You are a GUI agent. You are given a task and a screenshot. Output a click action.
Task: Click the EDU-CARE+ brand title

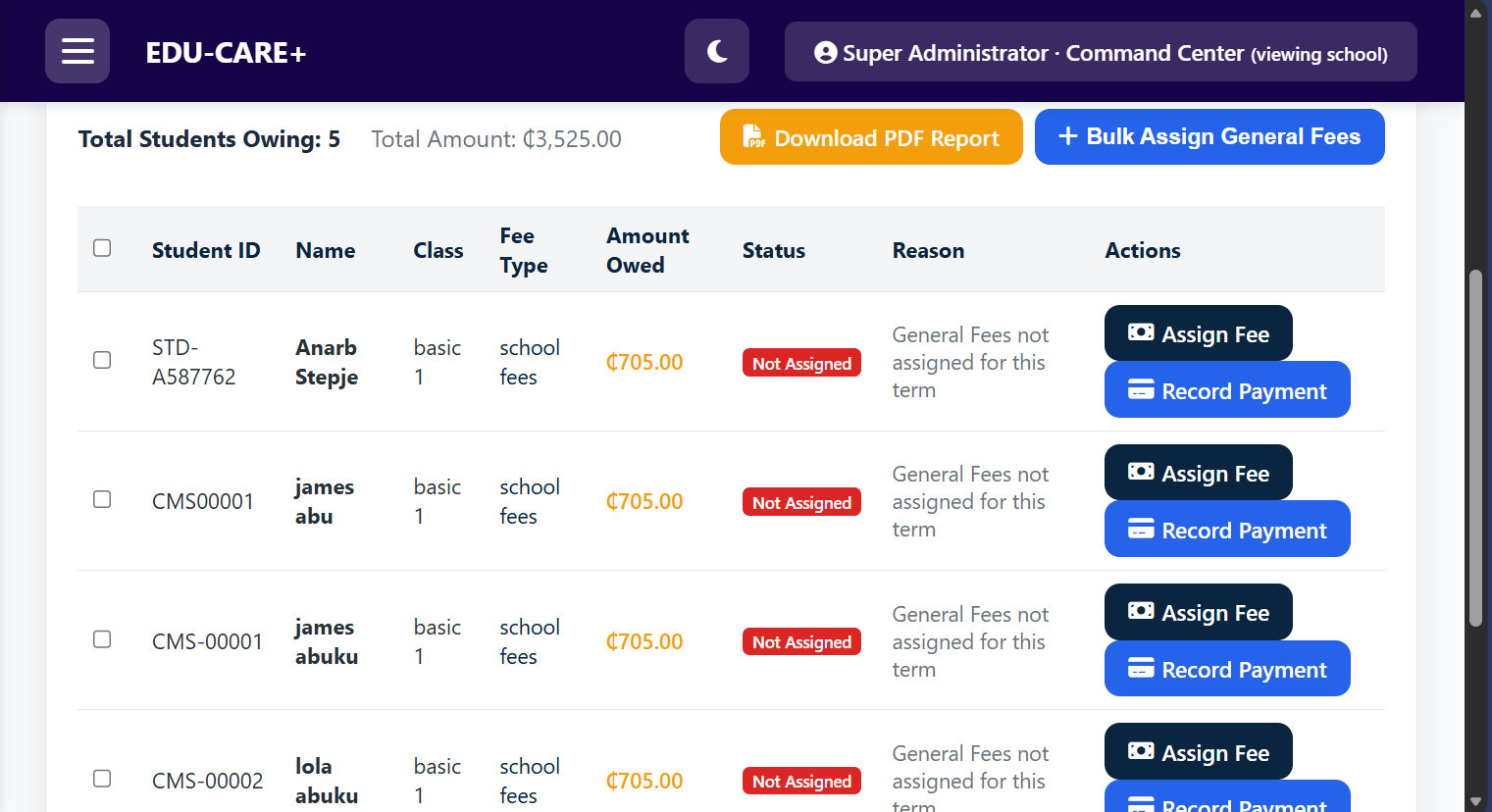click(226, 53)
